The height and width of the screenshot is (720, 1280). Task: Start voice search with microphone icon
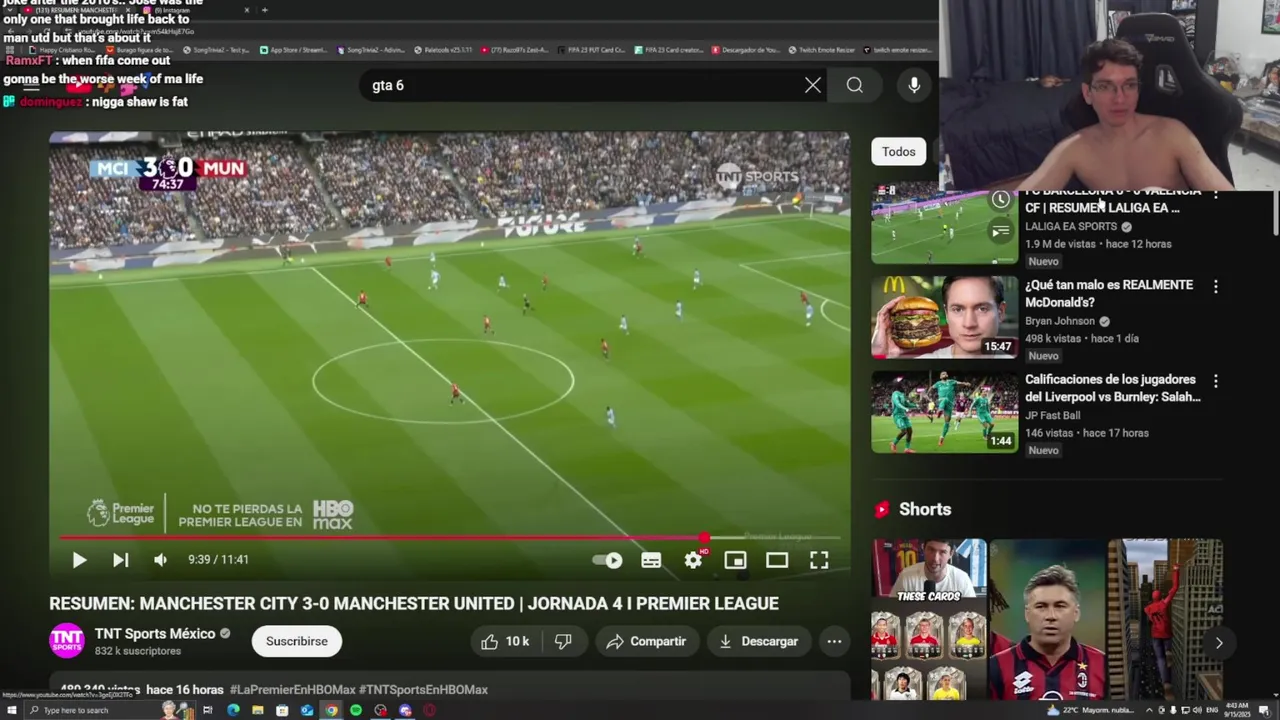pyautogui.click(x=914, y=85)
